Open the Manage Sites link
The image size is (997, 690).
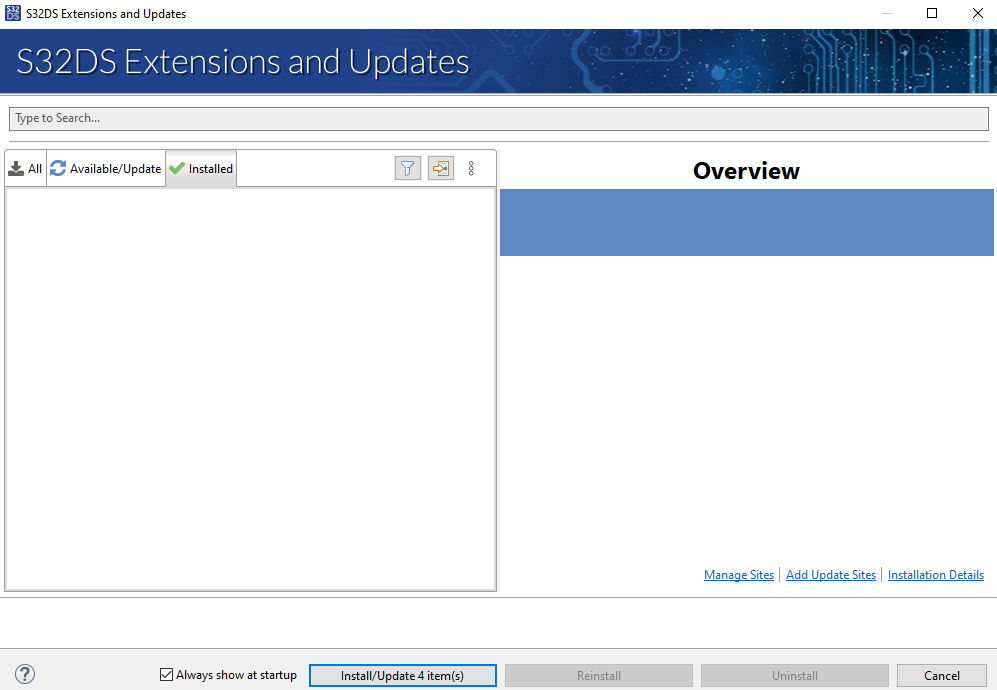pyautogui.click(x=739, y=574)
